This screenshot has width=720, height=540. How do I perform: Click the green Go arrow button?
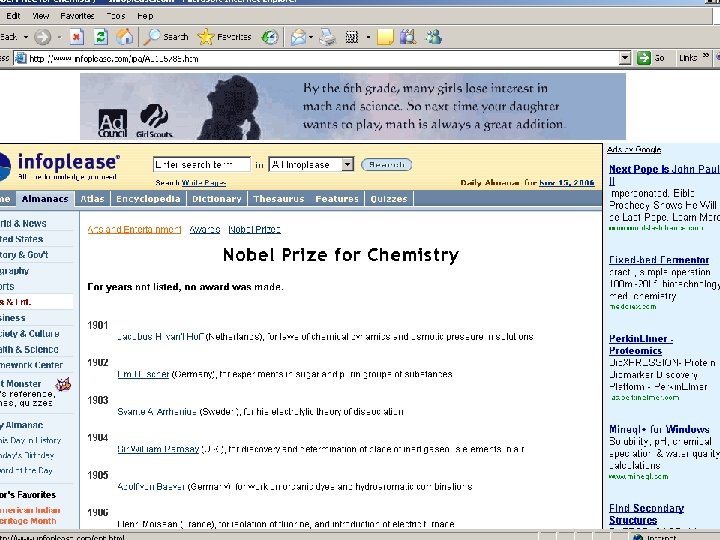pyautogui.click(x=644, y=58)
